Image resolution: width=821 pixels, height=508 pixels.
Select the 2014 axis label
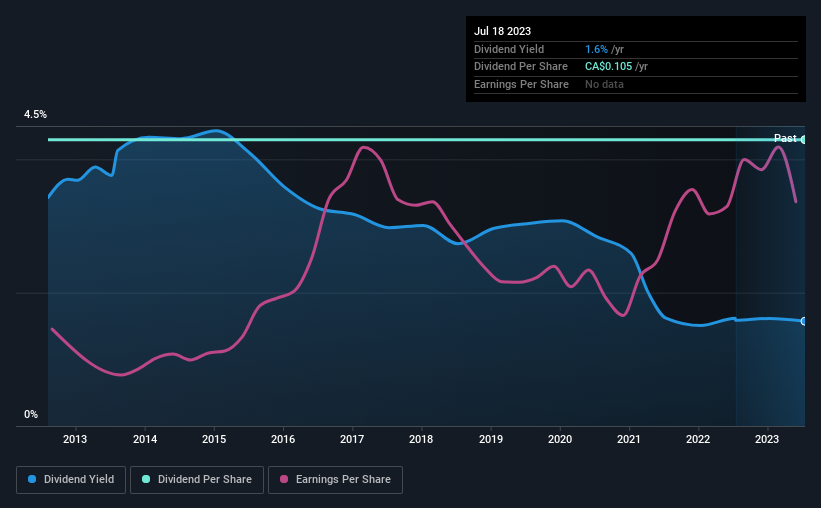tap(145, 439)
